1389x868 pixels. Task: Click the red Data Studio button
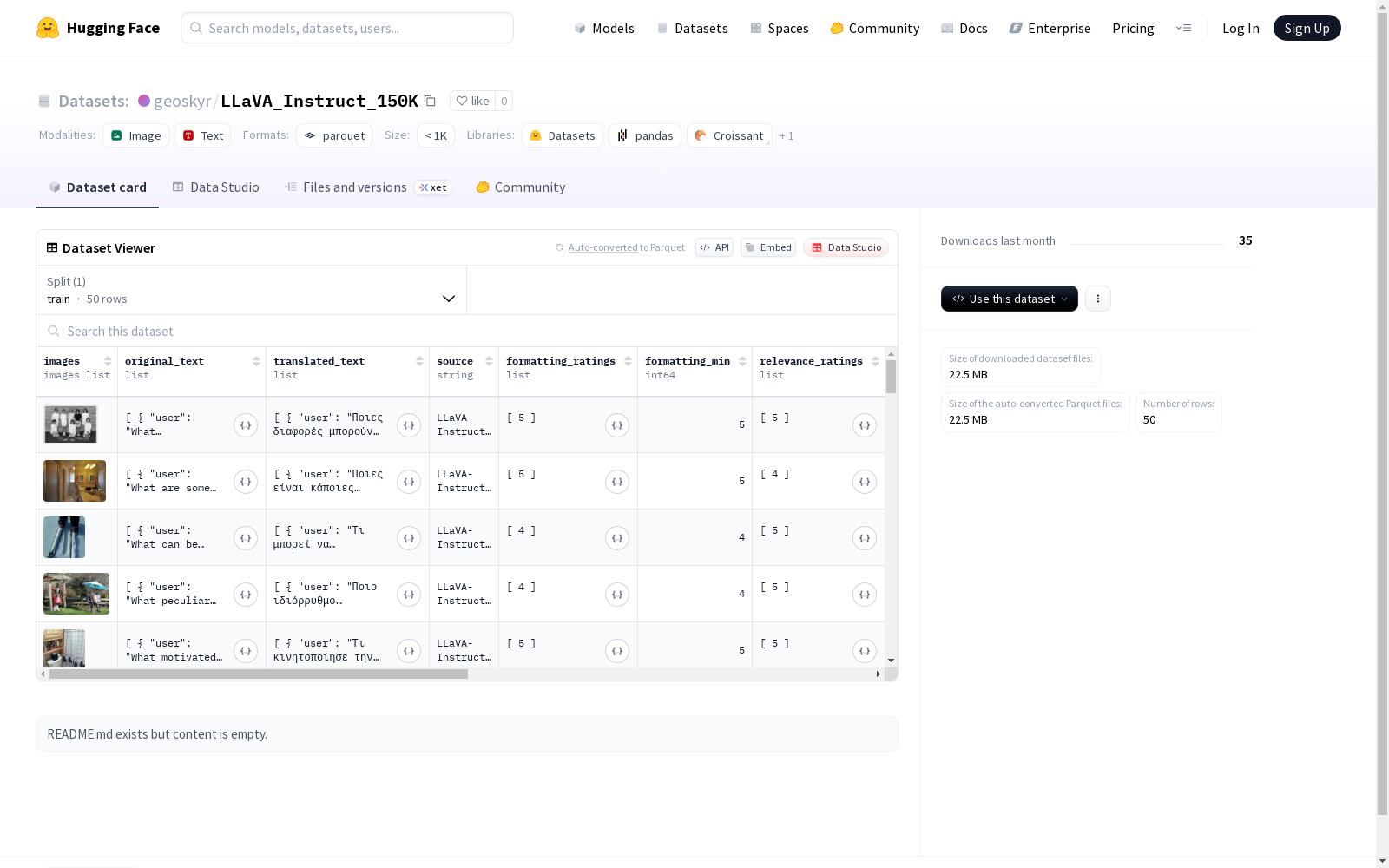846,247
